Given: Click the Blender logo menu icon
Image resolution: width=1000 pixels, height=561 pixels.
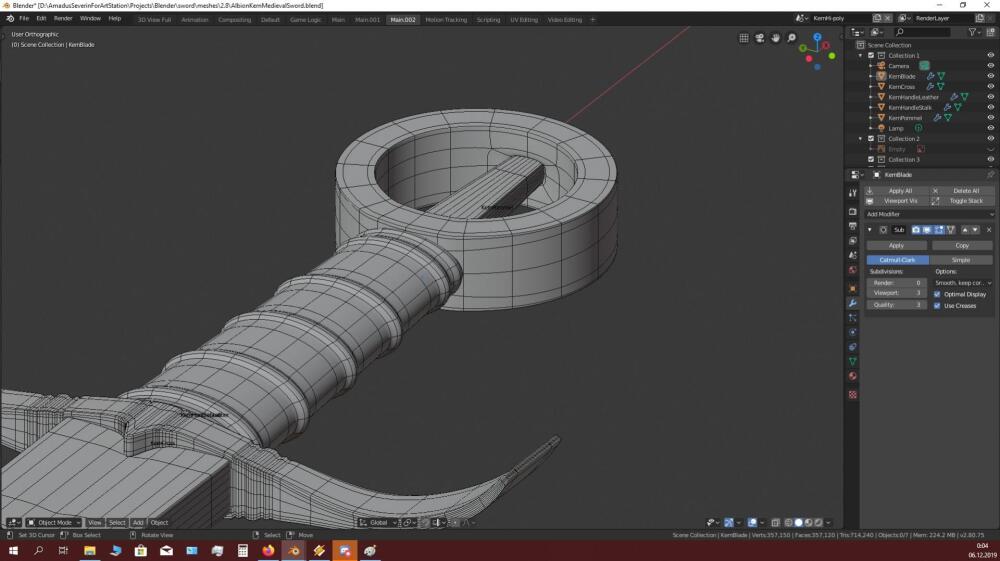Looking at the screenshot, I should [x=10, y=19].
